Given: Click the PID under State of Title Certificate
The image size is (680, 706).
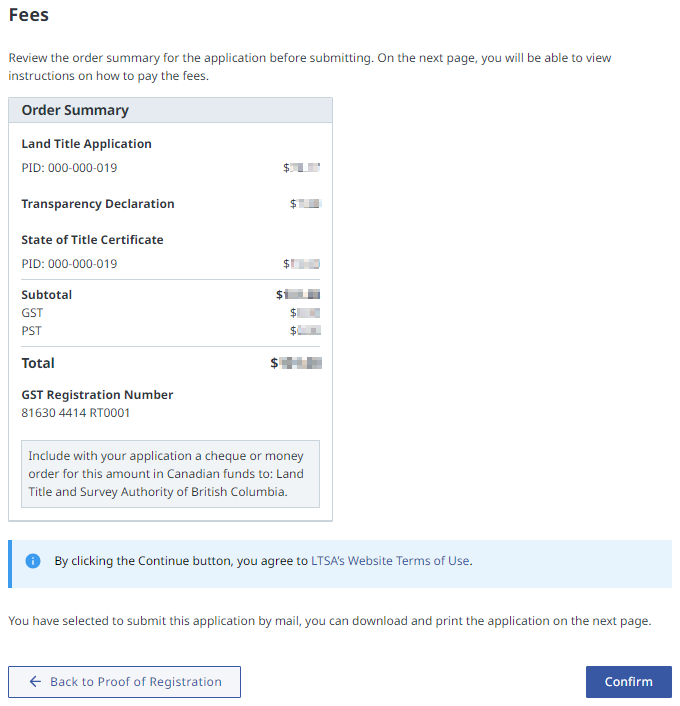Looking at the screenshot, I should (x=69, y=264).
